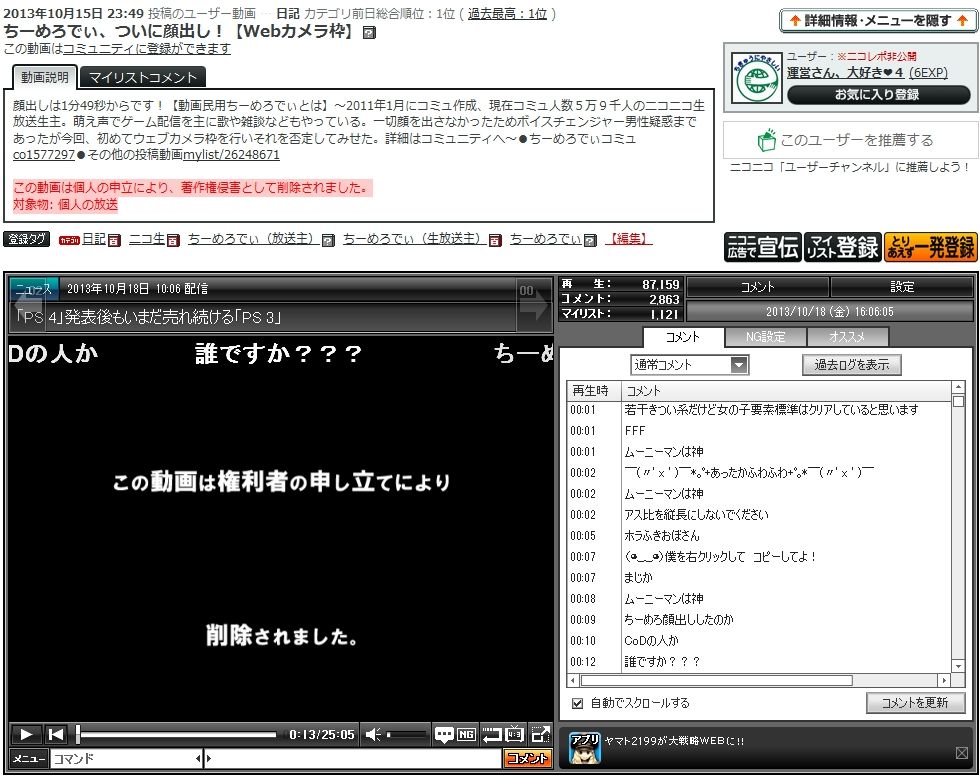Hide details with 詳細情報・メニューを隠す button

(x=878, y=21)
